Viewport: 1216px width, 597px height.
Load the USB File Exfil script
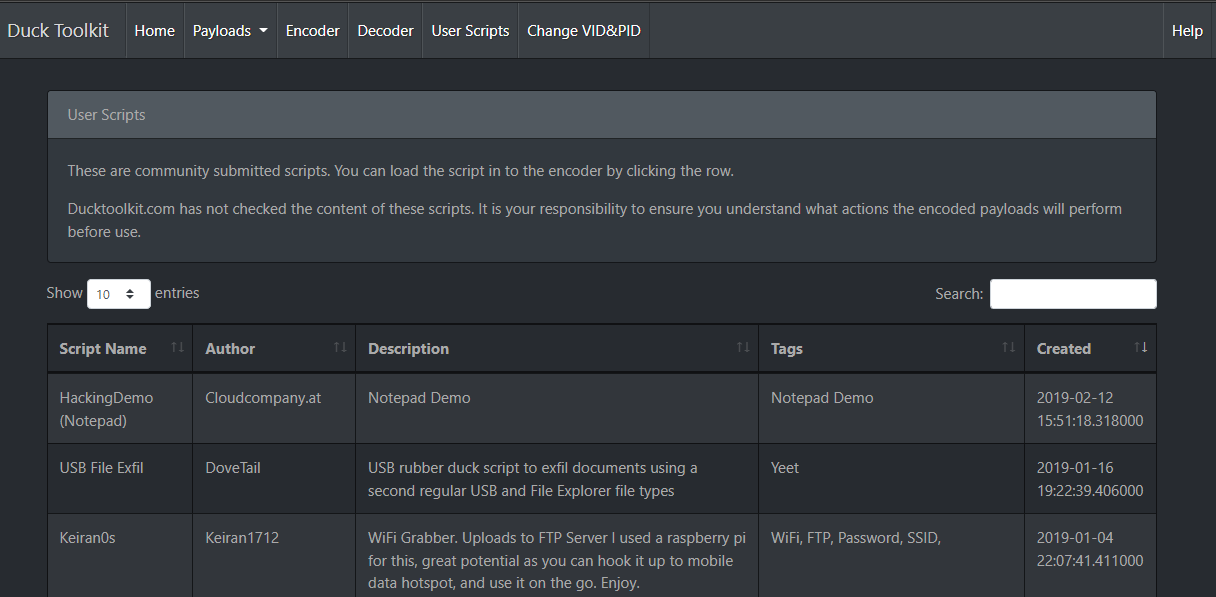[x=102, y=468]
